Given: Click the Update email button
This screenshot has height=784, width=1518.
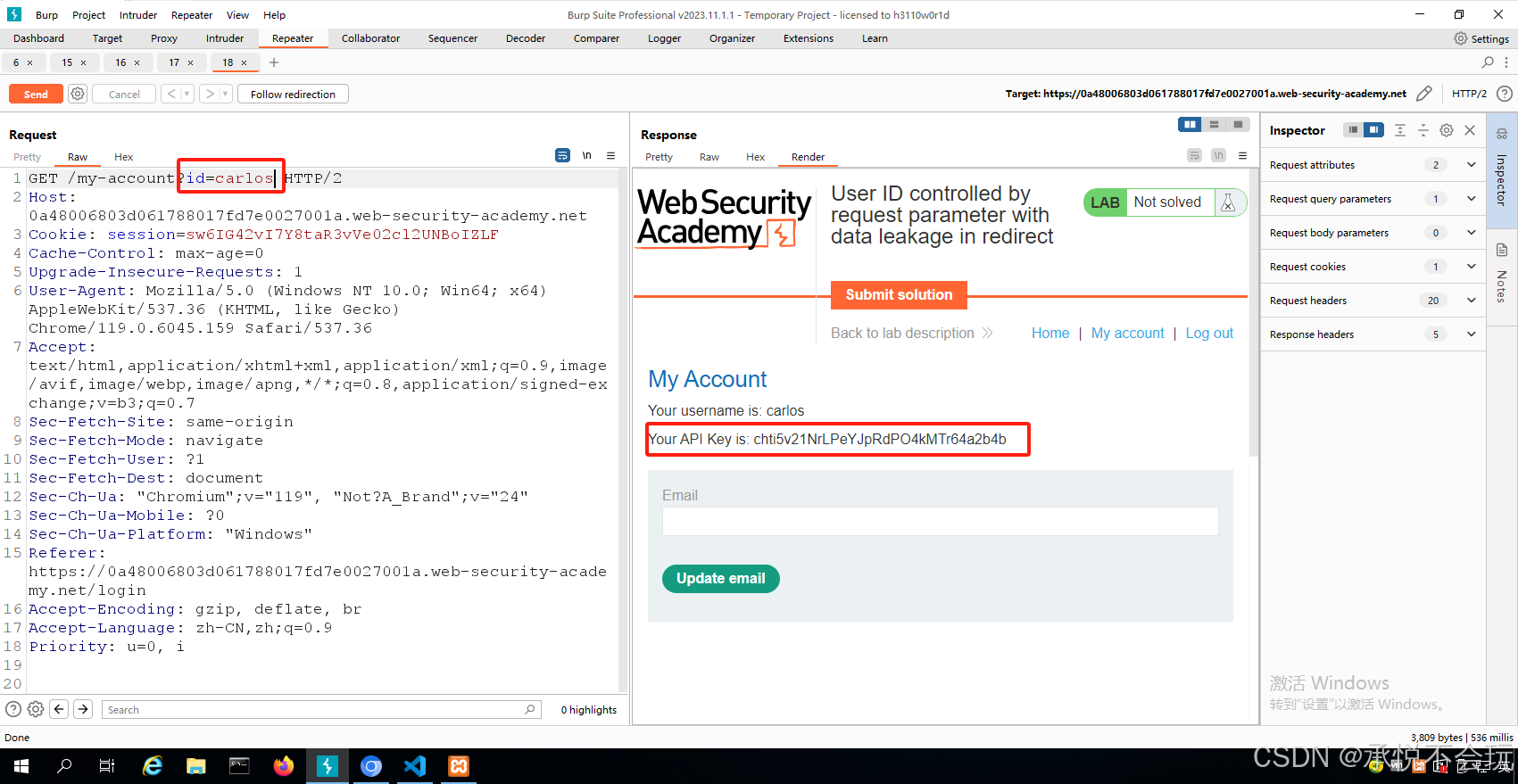Looking at the screenshot, I should (720, 579).
